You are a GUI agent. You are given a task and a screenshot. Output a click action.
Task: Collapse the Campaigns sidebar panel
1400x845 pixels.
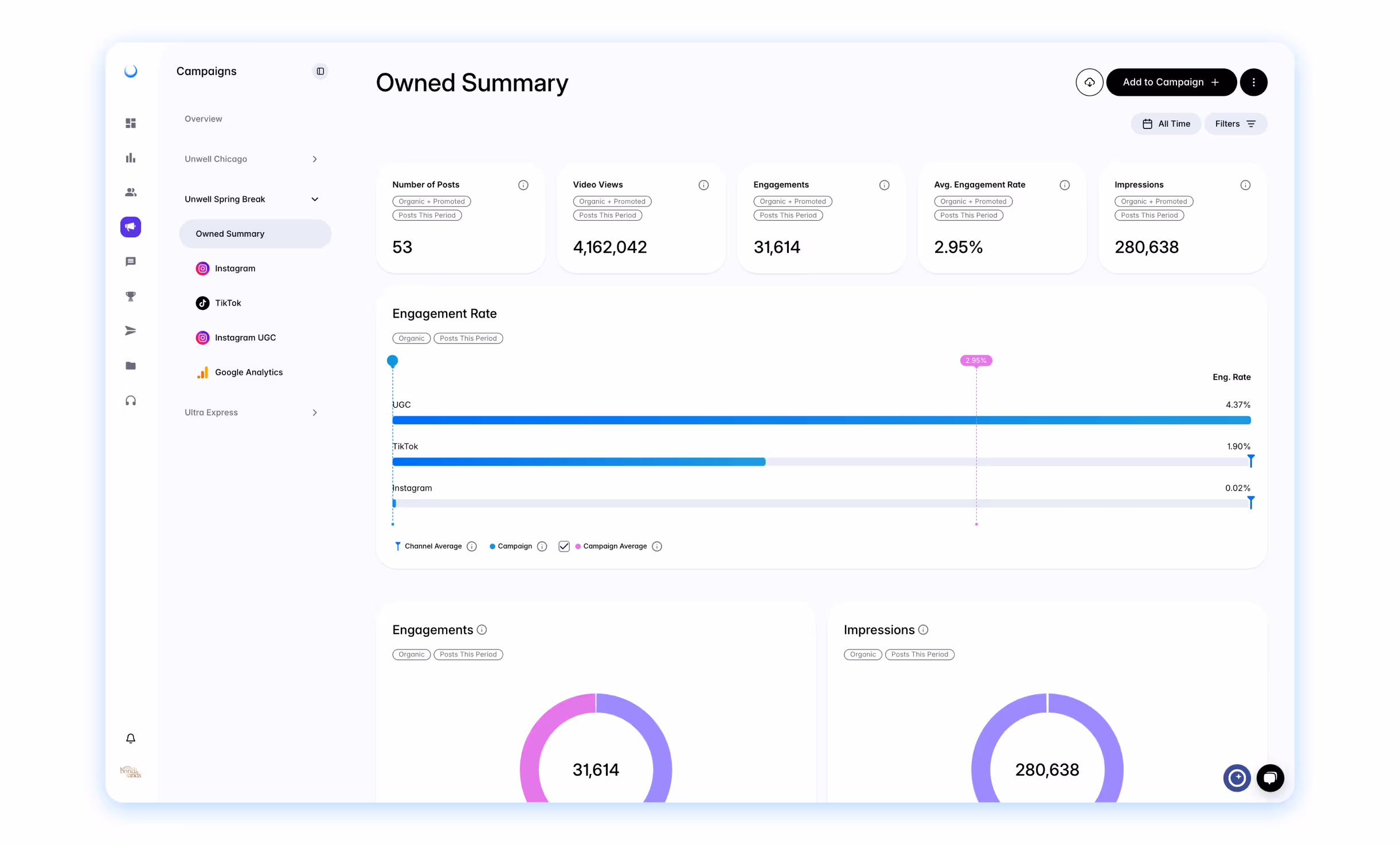coord(320,71)
